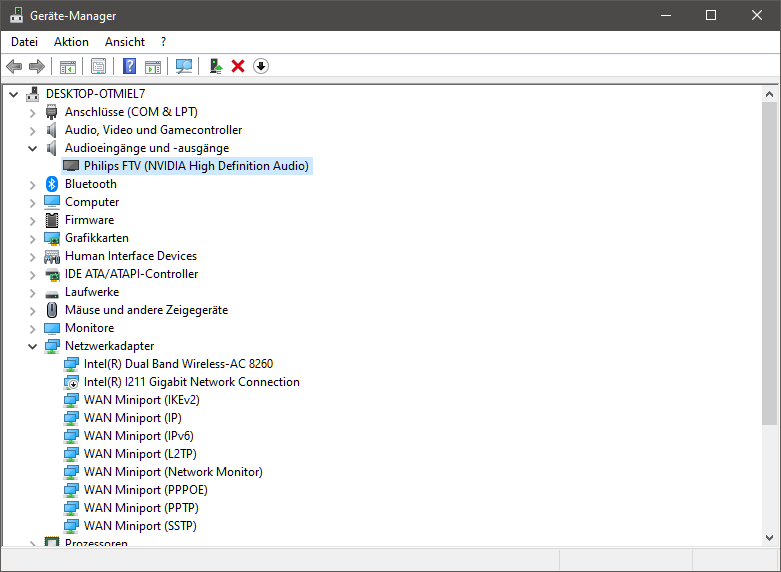
Task: Expand Audio, Video und Gamecontroller category
Action: (x=33, y=131)
